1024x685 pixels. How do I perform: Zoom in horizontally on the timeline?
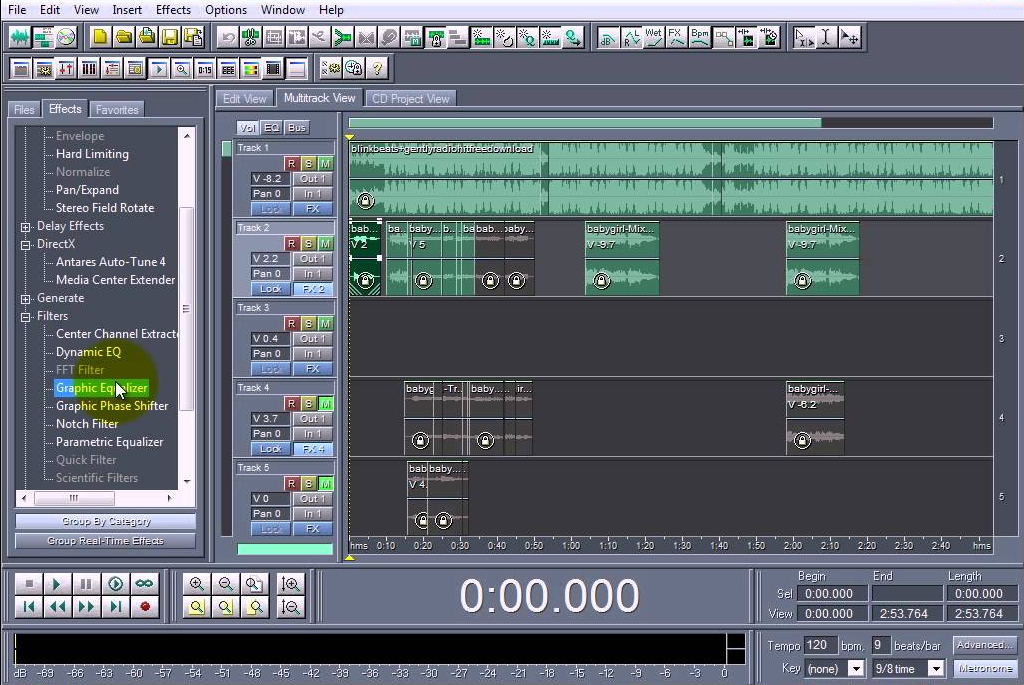(197, 583)
